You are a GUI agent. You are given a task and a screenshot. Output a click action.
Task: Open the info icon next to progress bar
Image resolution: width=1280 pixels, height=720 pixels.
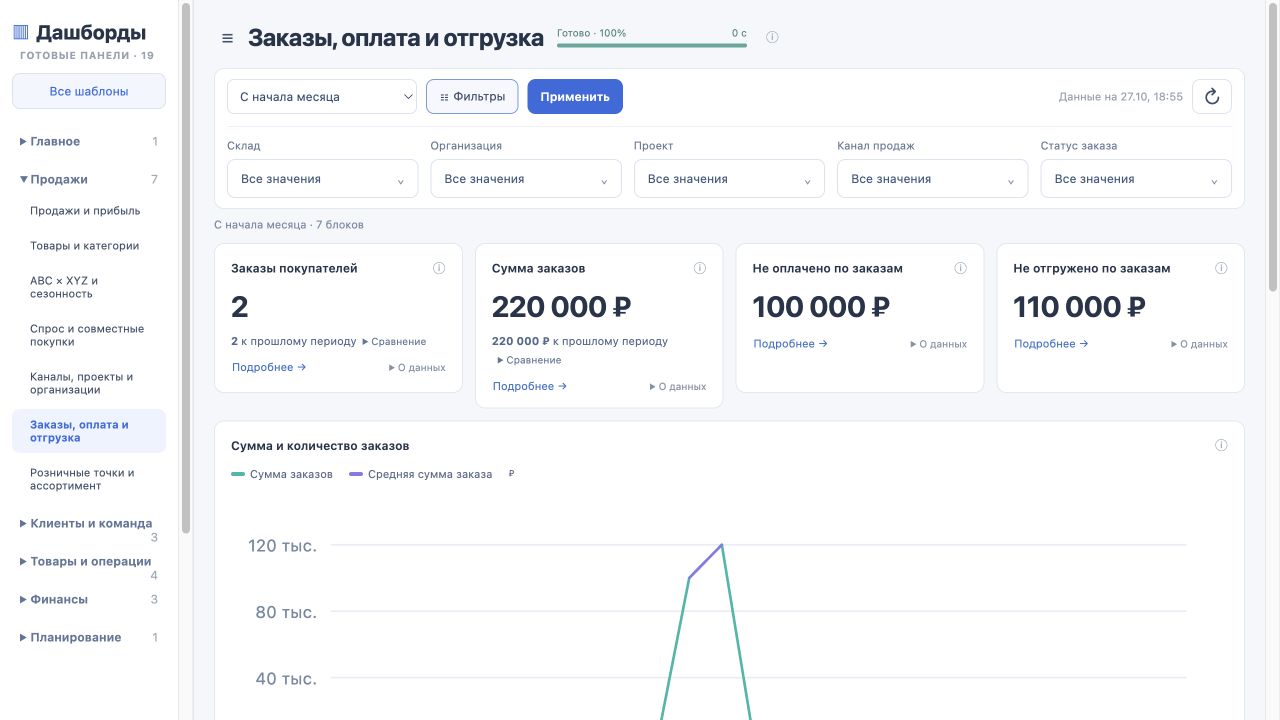coord(772,37)
